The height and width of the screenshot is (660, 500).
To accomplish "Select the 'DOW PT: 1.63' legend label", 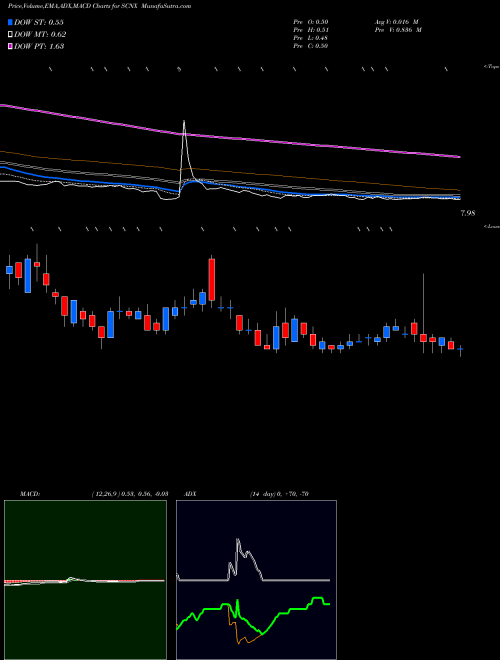I will (x=39, y=46).
